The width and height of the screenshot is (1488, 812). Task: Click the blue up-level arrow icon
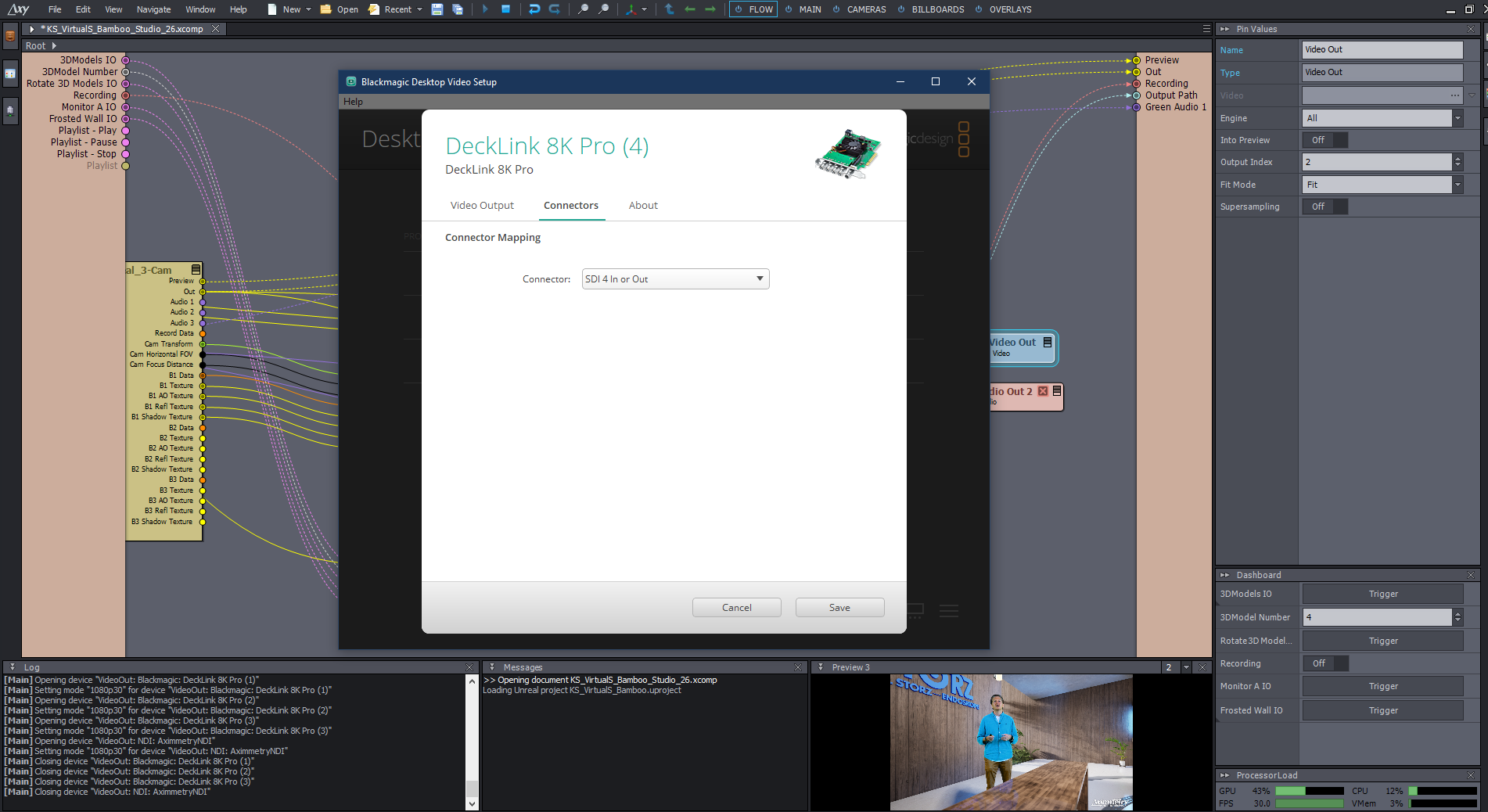point(669,9)
